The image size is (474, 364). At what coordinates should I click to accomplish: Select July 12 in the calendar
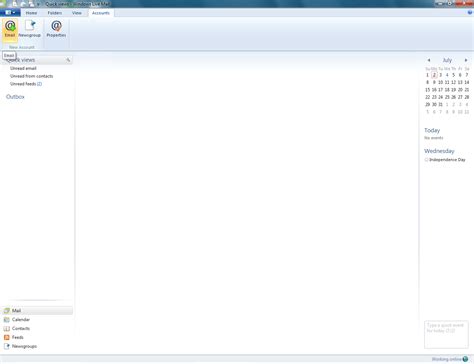click(x=453, y=82)
